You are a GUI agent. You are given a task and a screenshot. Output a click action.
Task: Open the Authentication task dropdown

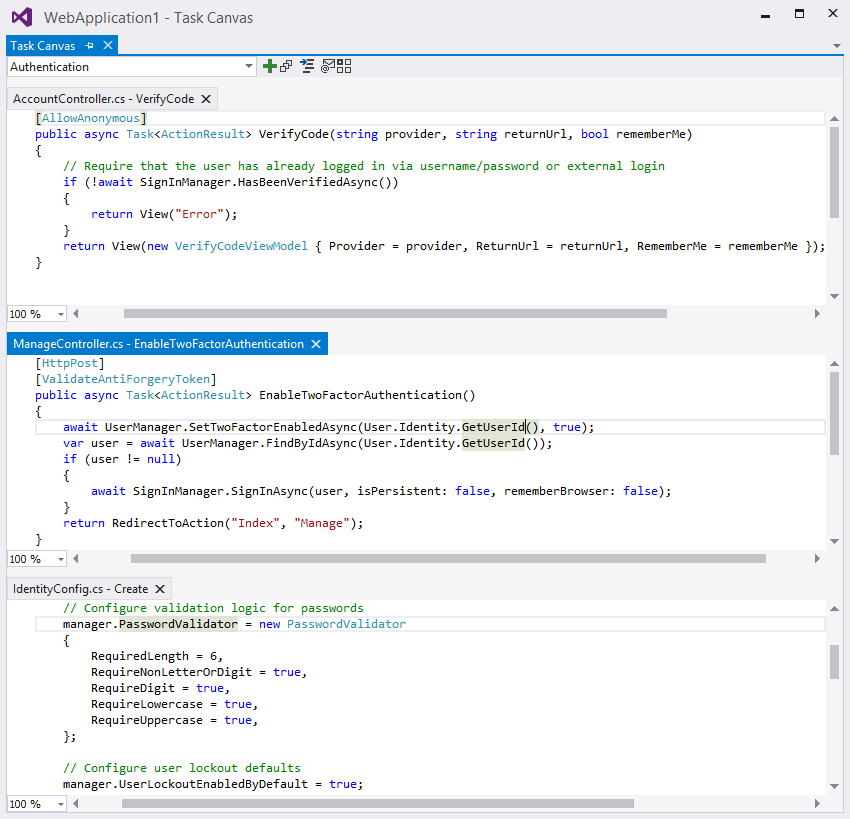[249, 67]
